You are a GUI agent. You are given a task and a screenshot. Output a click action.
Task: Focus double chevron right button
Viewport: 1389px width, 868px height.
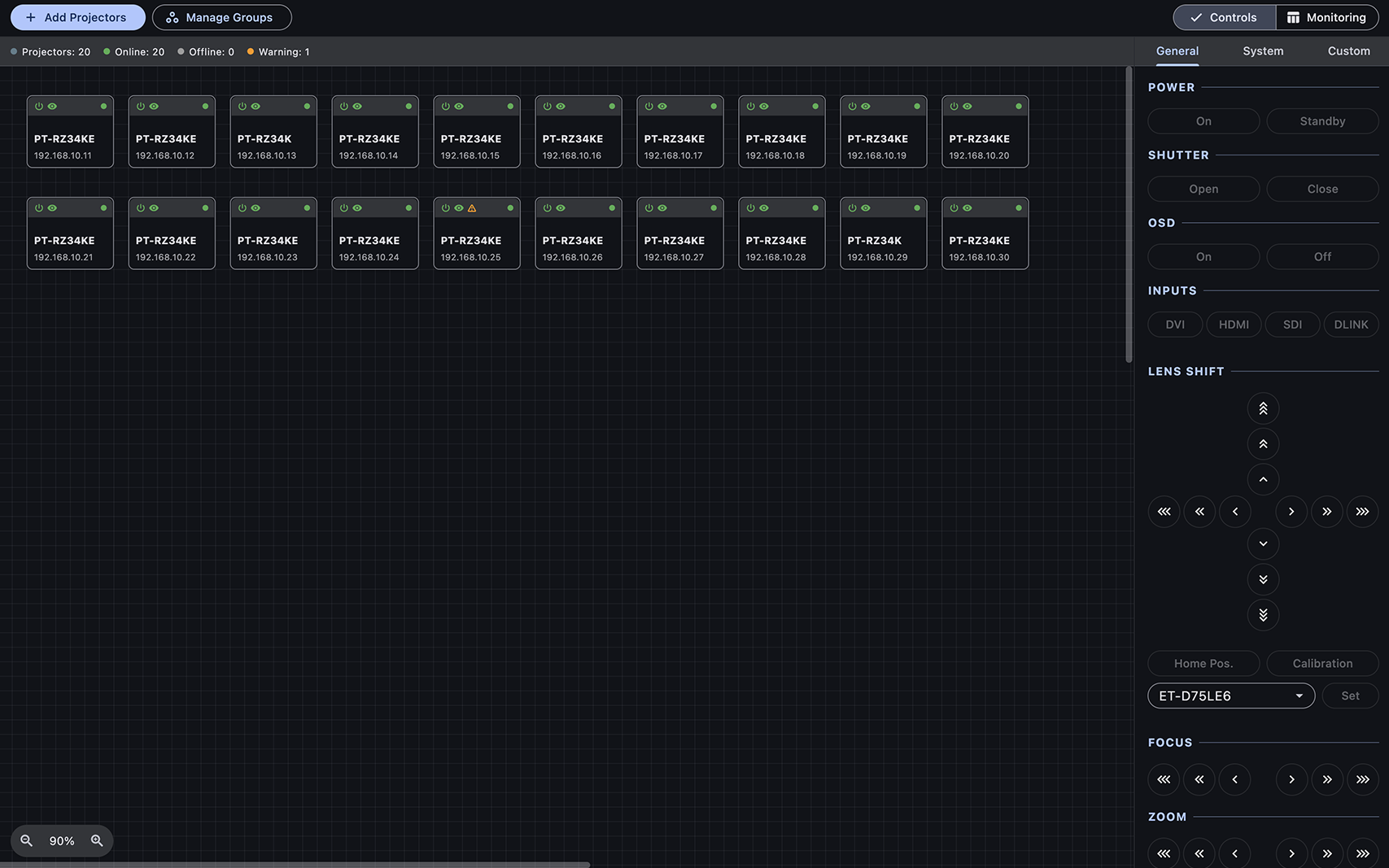coord(1327,779)
